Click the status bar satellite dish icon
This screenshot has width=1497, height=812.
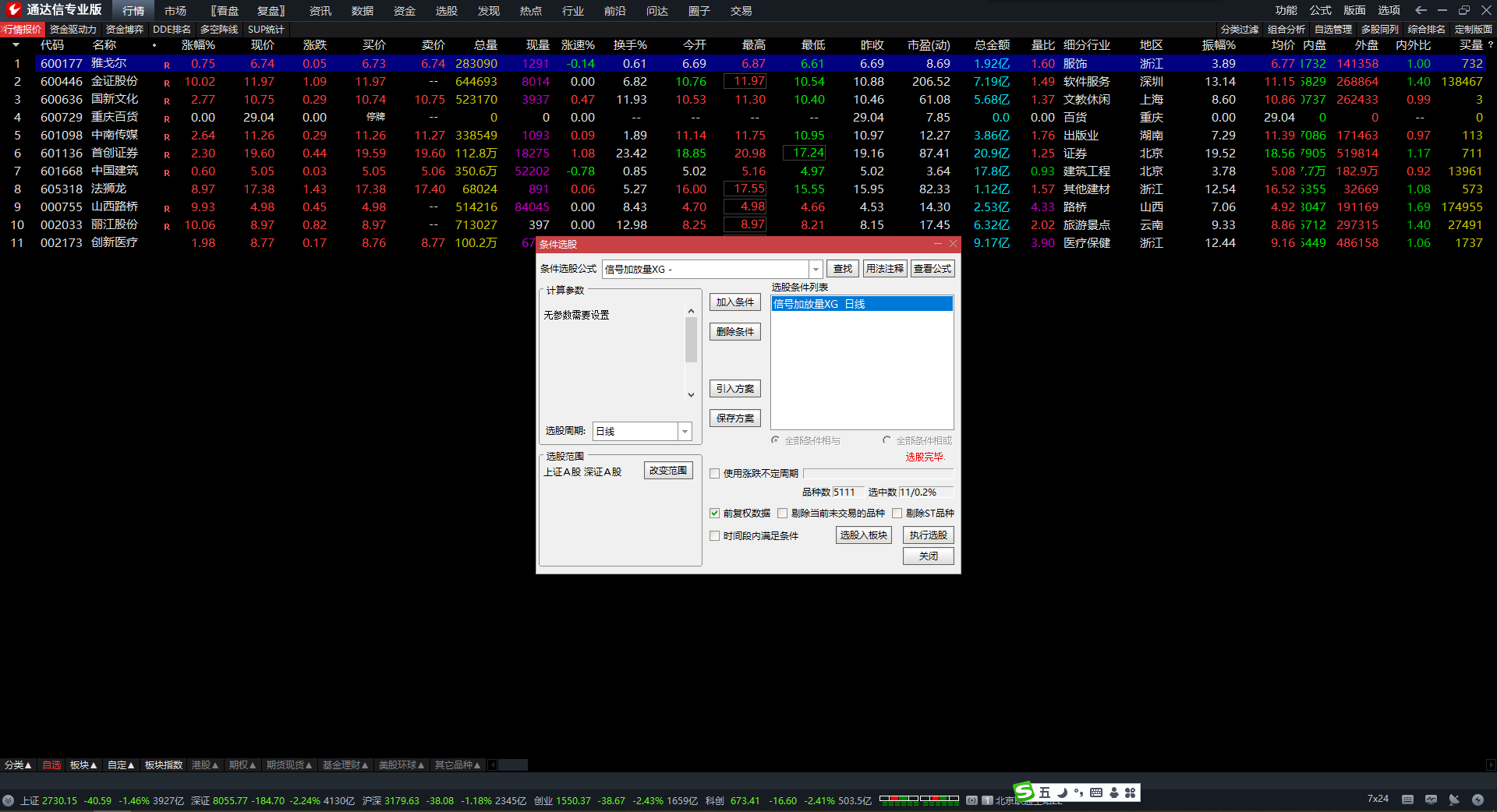point(1454,800)
